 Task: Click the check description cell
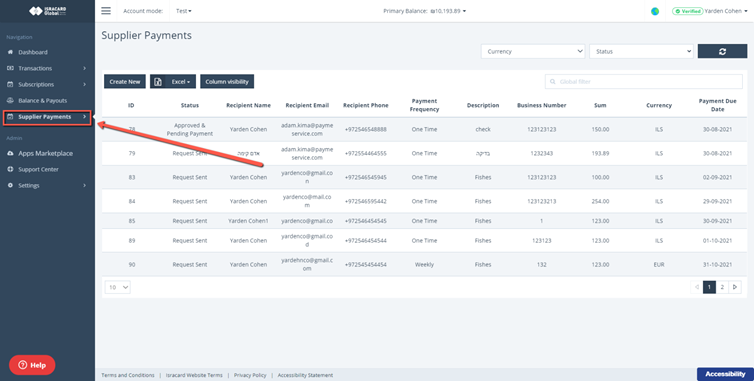[483, 129]
